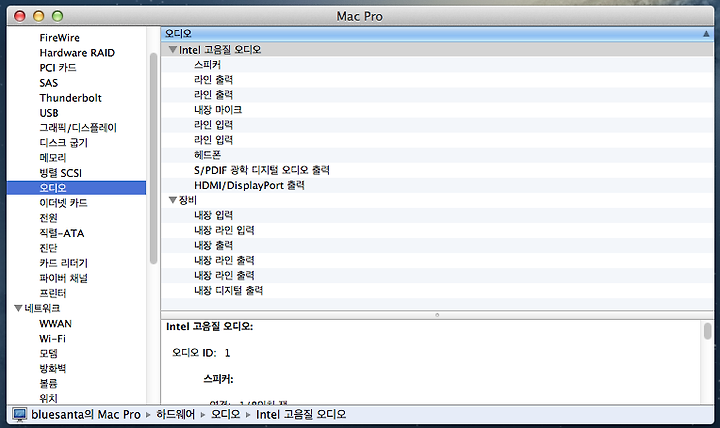Select 스피커 row in audio tree
This screenshot has width=720, height=428.
click(x=437, y=65)
